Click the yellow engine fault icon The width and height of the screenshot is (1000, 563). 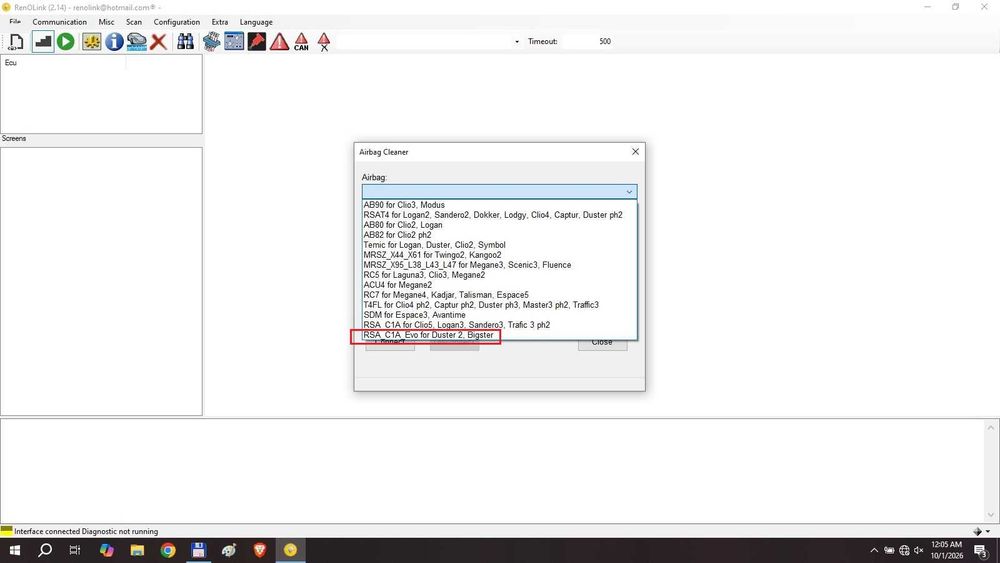point(92,42)
